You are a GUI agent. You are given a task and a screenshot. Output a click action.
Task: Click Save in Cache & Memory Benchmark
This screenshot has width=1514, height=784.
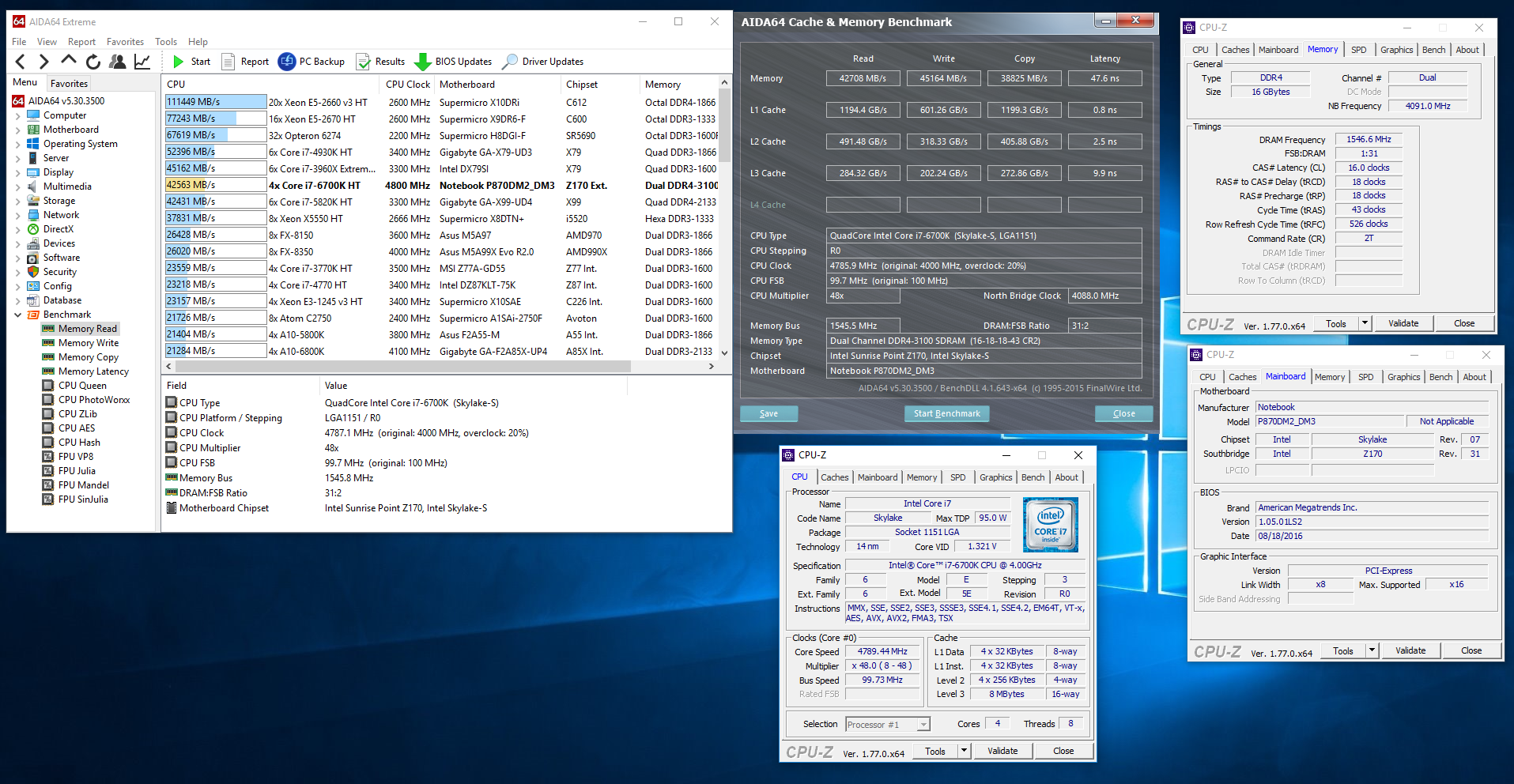coord(768,413)
